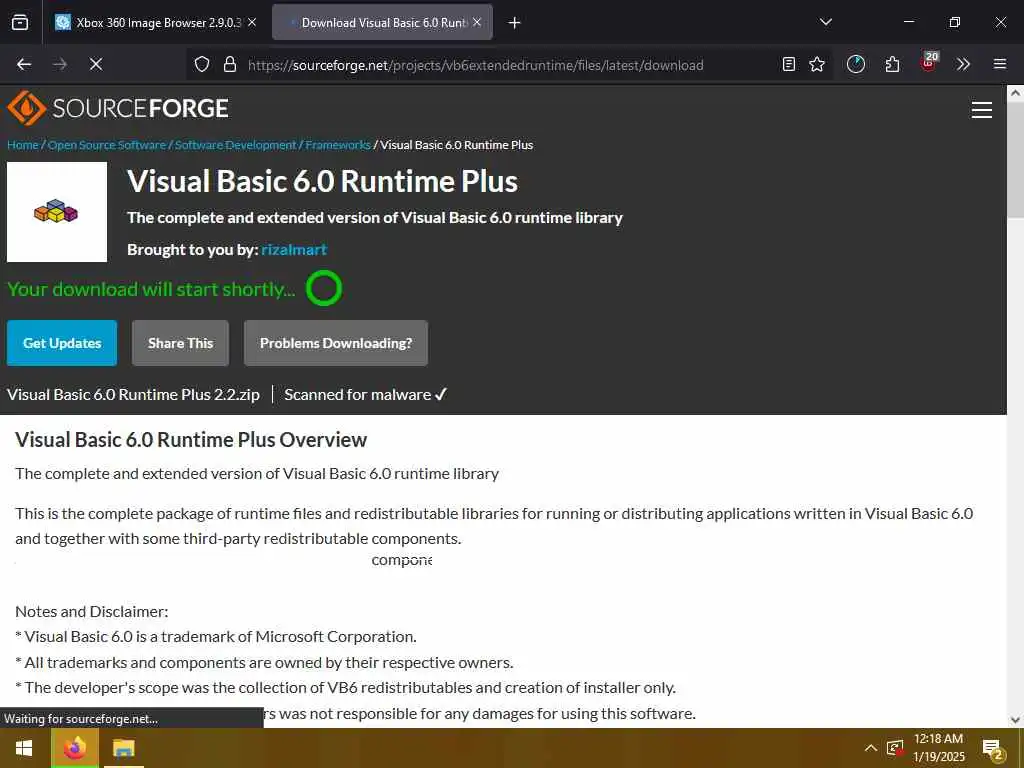
Task: Follow the Home breadcrumb link
Action: [23, 145]
